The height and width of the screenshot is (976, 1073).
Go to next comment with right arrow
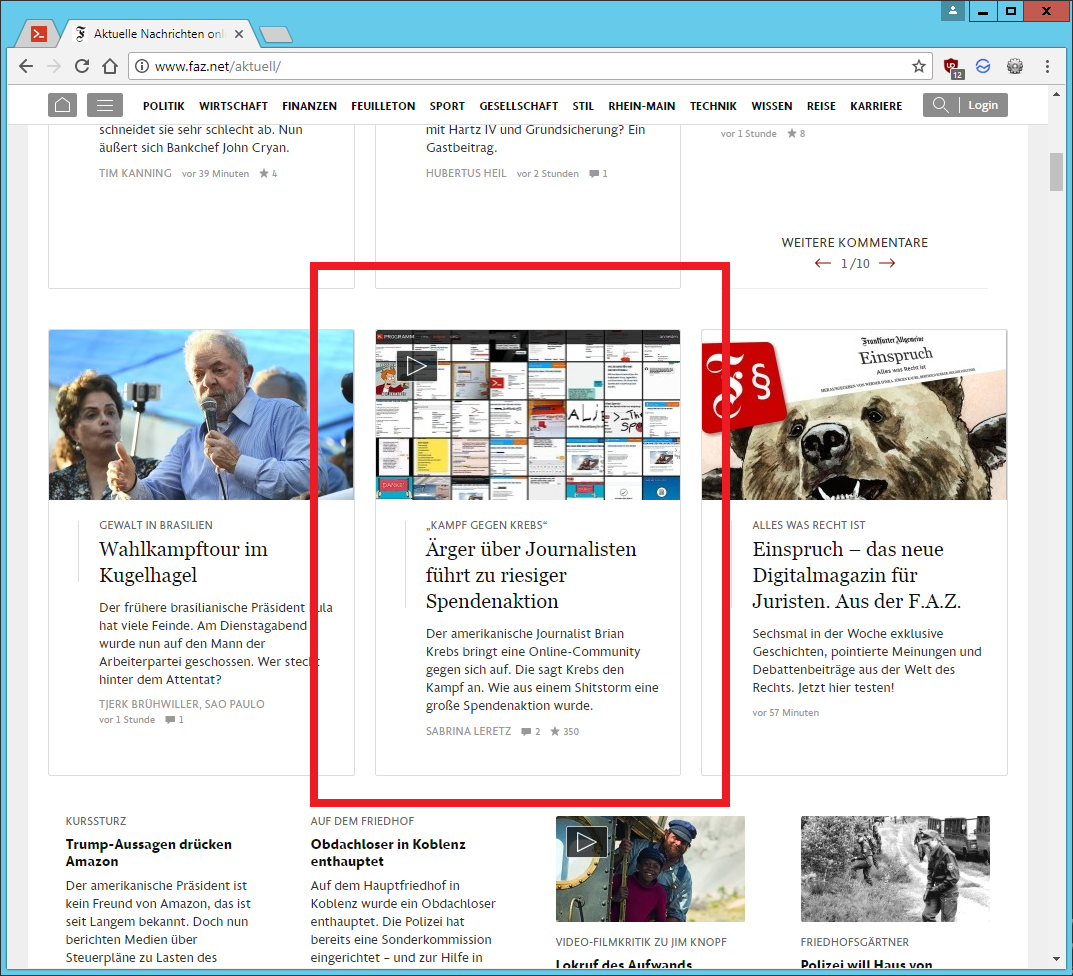tap(887, 264)
